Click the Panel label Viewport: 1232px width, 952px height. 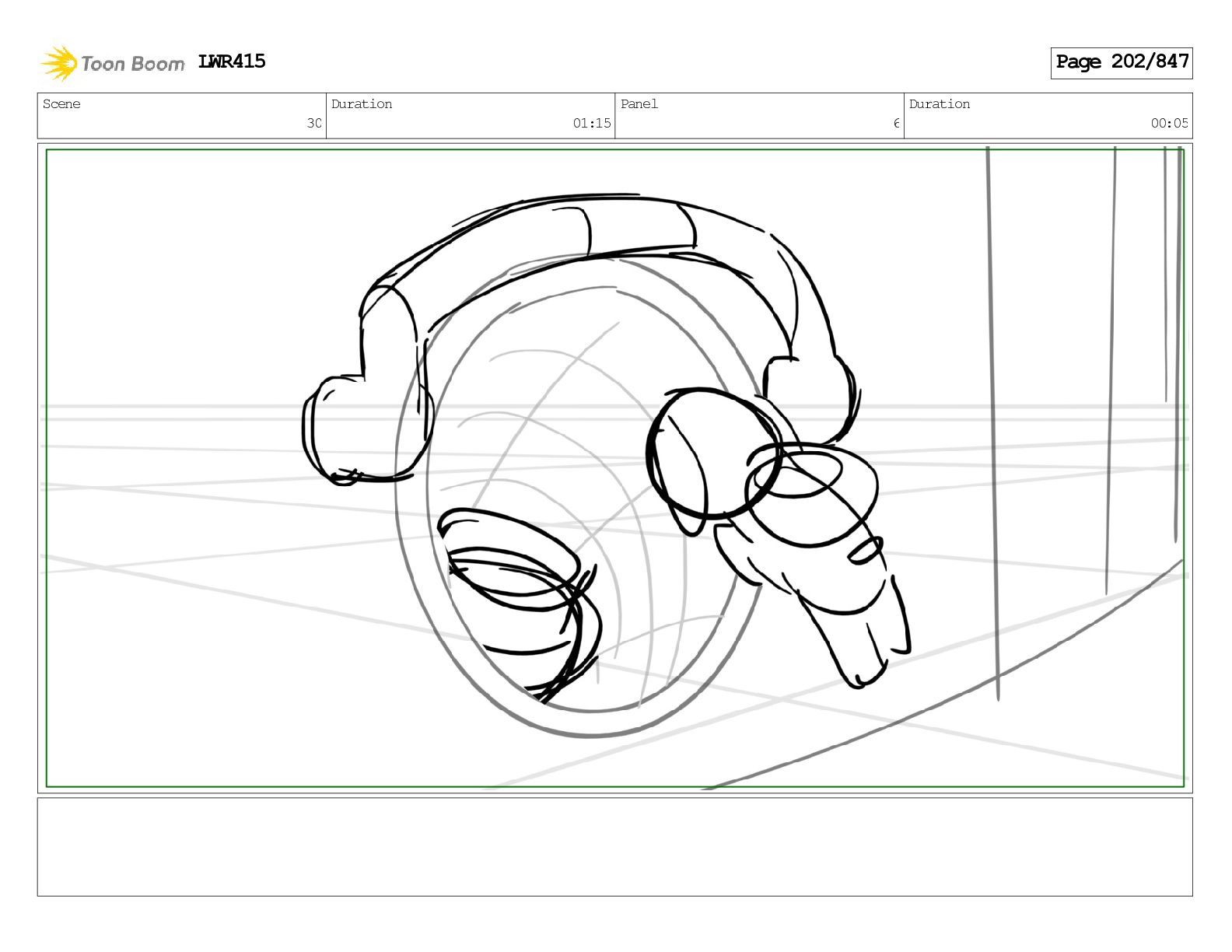[x=639, y=104]
